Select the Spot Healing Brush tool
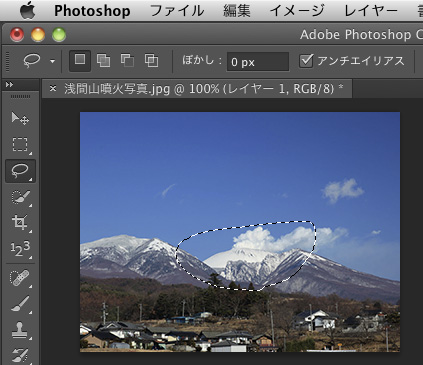This screenshot has width=423, height=365. pos(20,278)
